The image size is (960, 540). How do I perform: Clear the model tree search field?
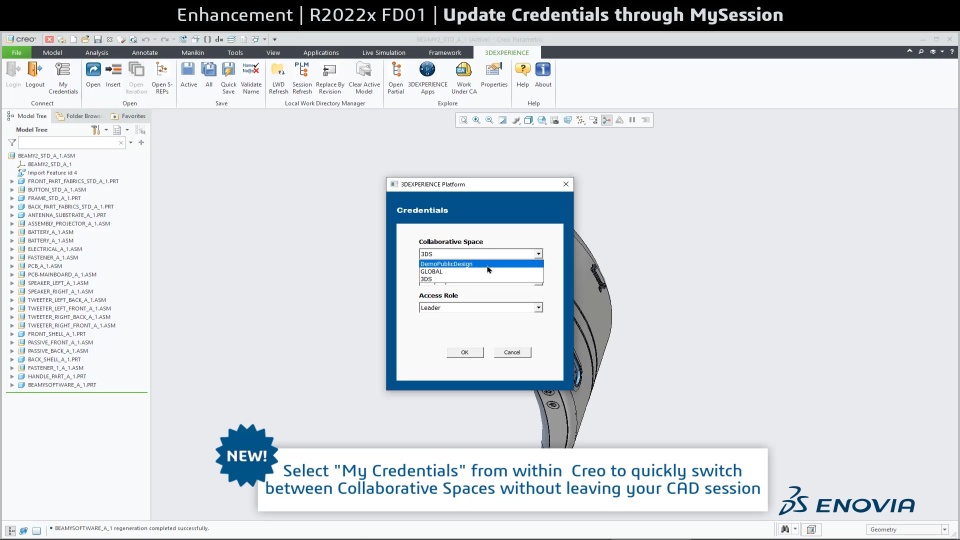click(121, 143)
